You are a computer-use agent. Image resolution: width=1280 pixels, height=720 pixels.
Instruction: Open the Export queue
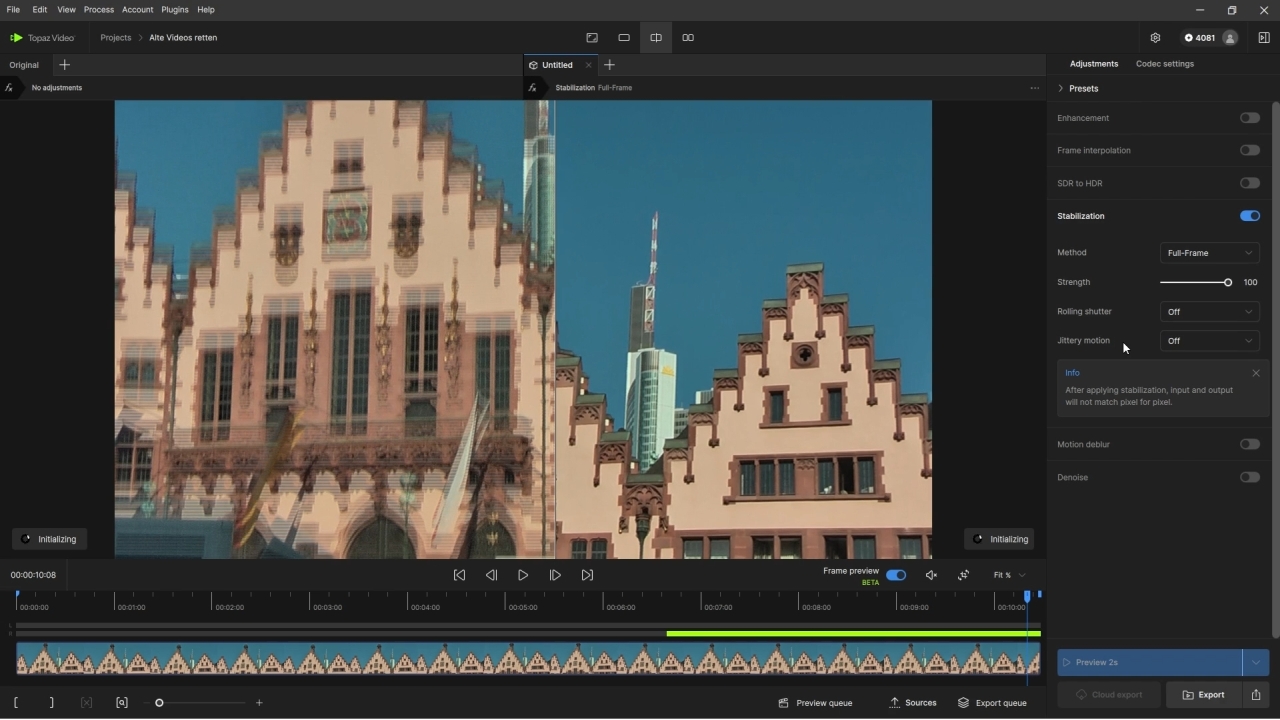992,703
